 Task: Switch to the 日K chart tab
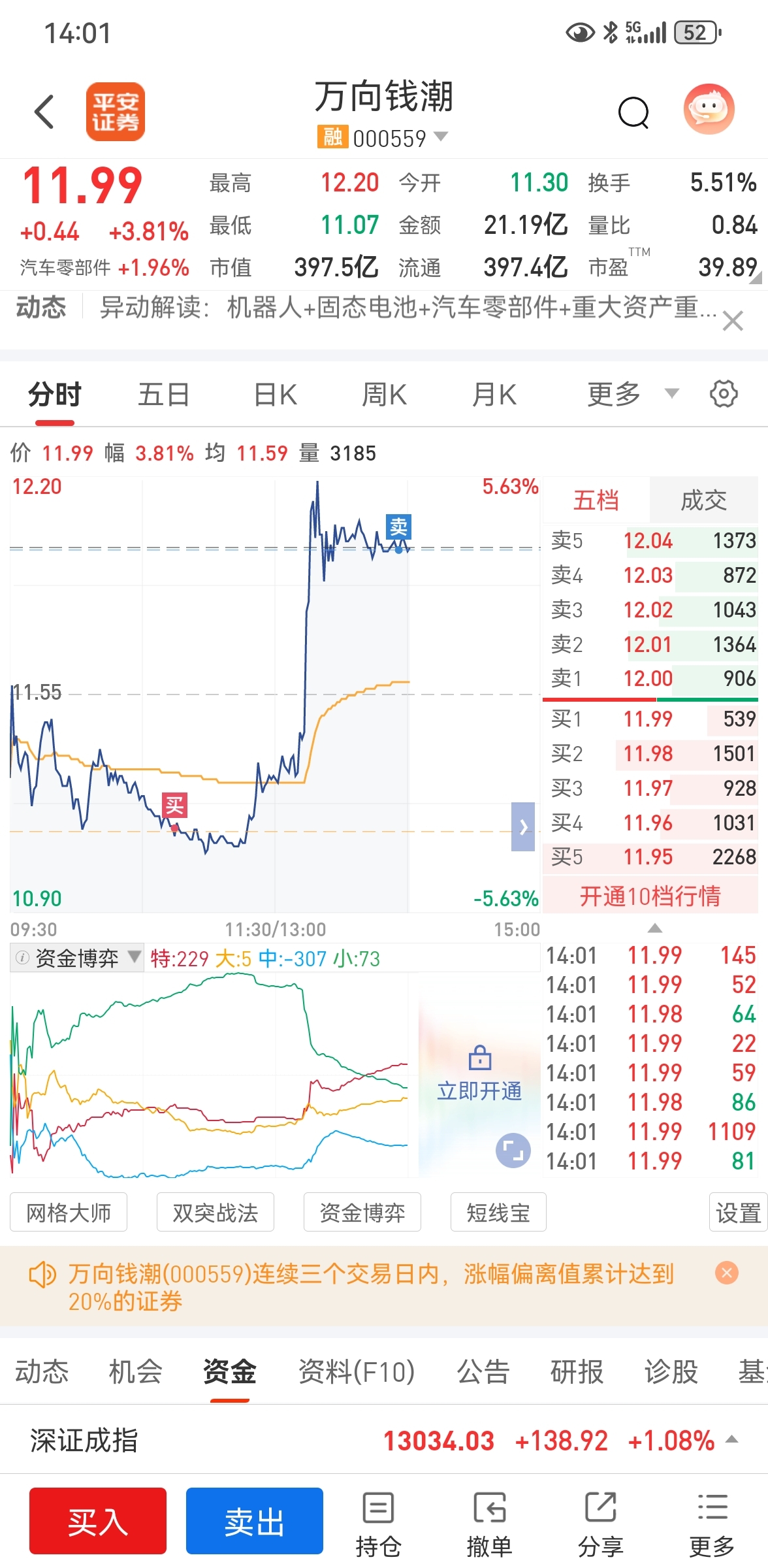pyautogui.click(x=275, y=394)
